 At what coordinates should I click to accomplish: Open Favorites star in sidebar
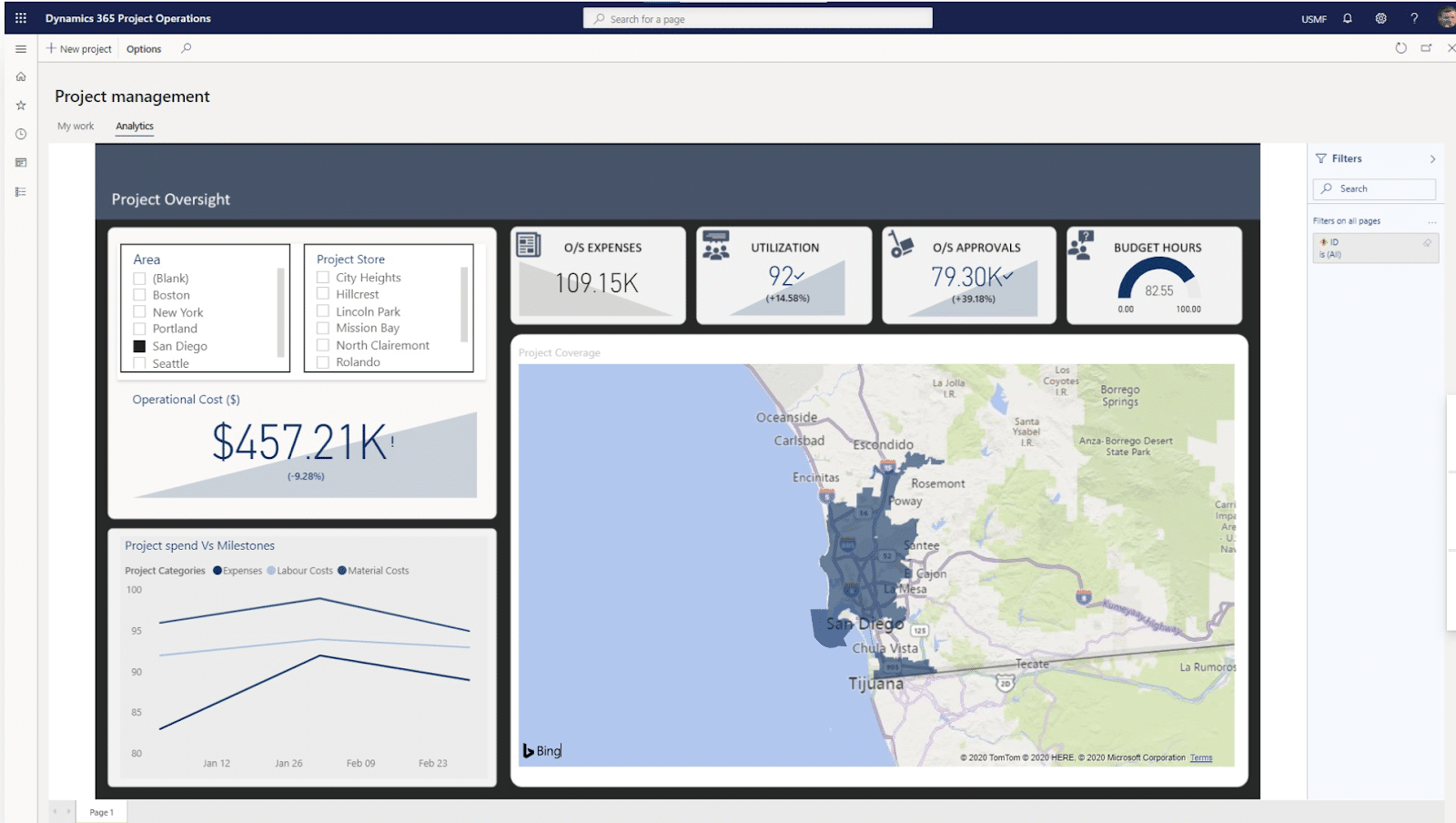click(x=20, y=106)
